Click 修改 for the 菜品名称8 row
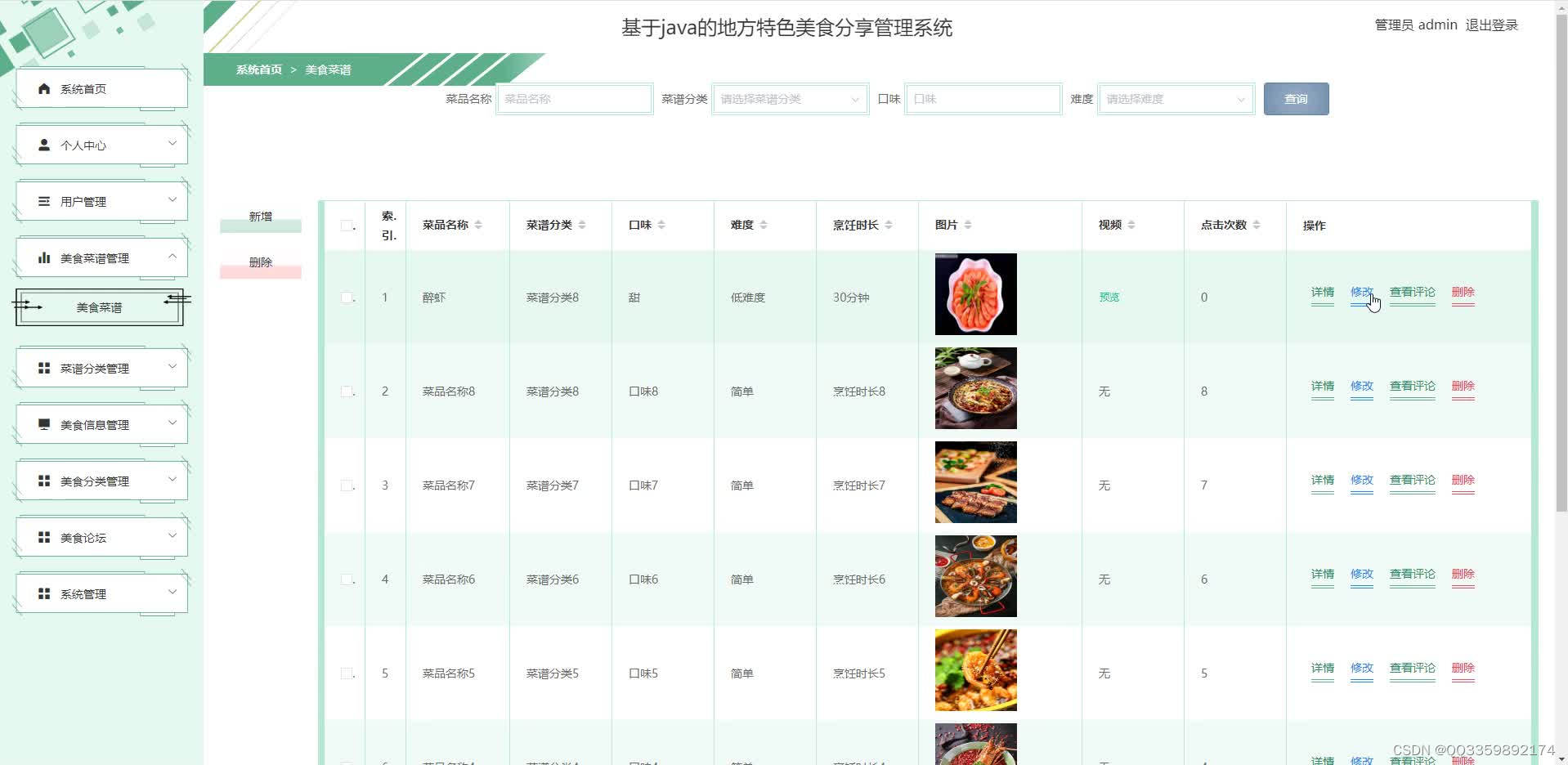 tap(1361, 387)
